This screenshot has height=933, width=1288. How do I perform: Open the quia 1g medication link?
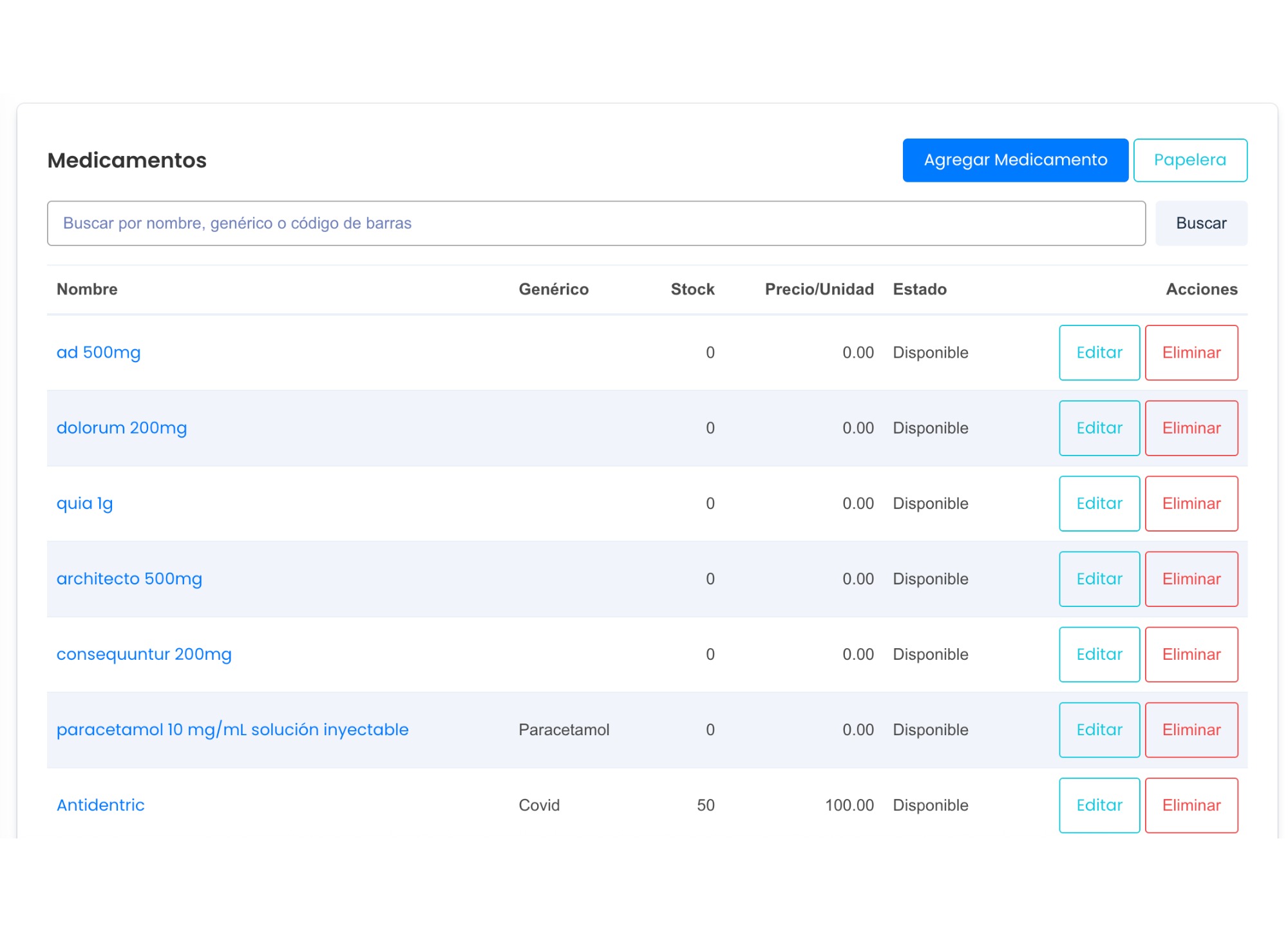coord(84,503)
